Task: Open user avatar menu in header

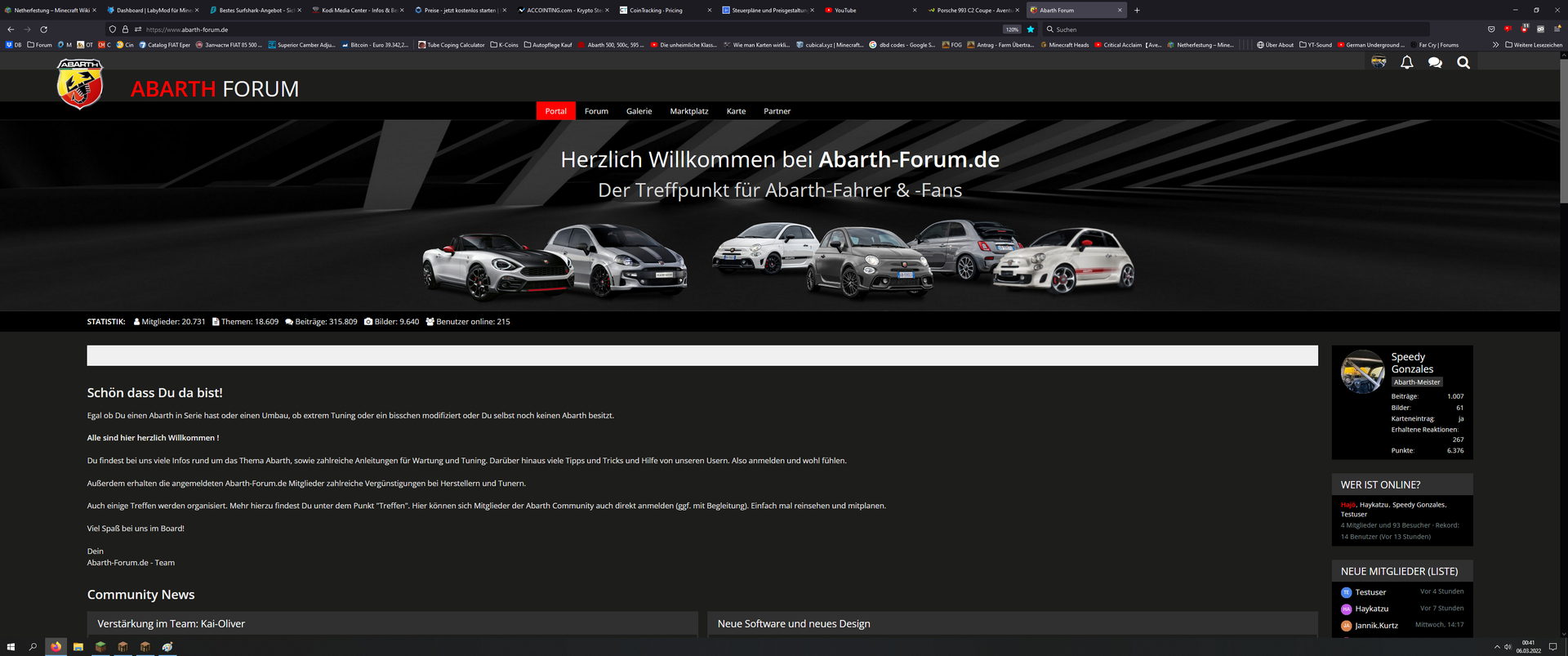Action: 1379,63
